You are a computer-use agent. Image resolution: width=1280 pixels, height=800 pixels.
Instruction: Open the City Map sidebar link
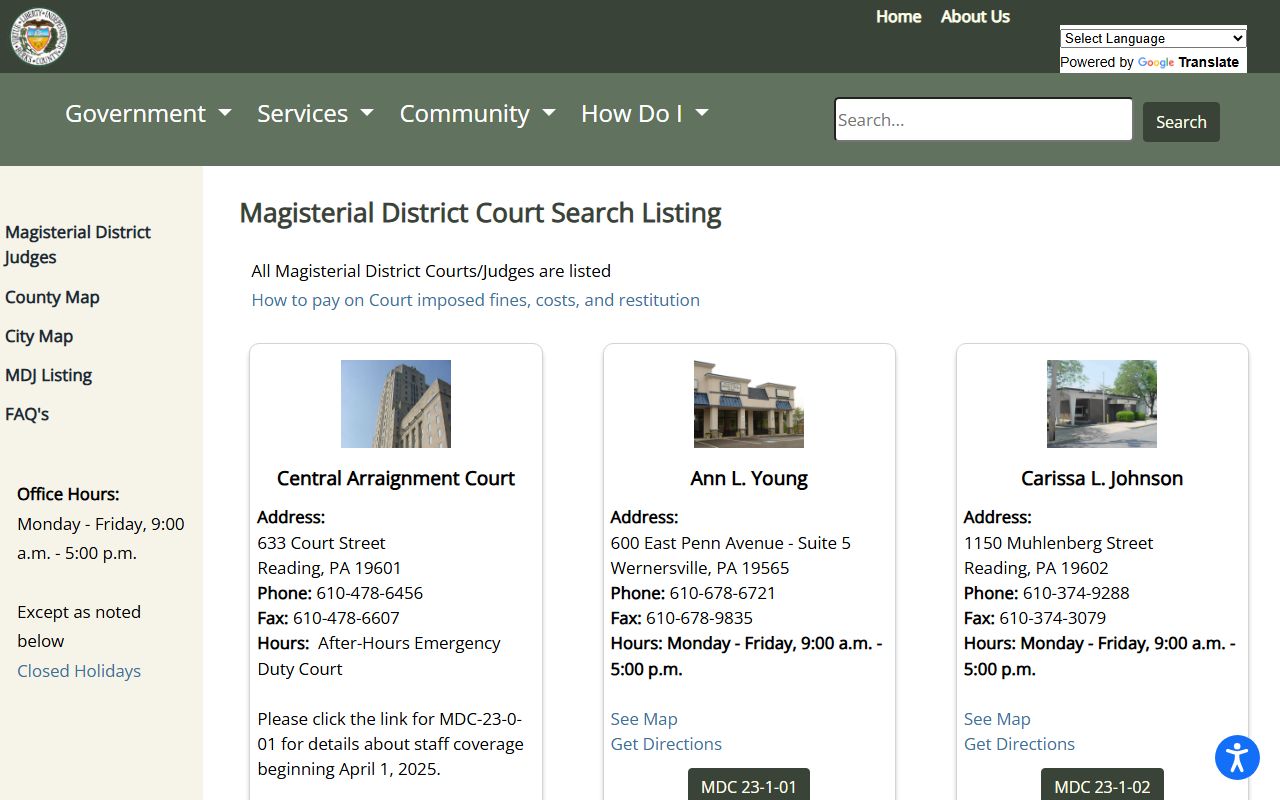39,336
